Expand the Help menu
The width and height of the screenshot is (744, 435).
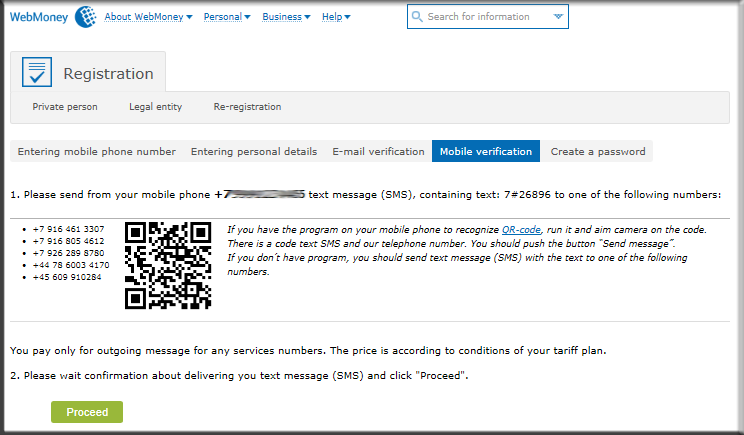tap(336, 17)
